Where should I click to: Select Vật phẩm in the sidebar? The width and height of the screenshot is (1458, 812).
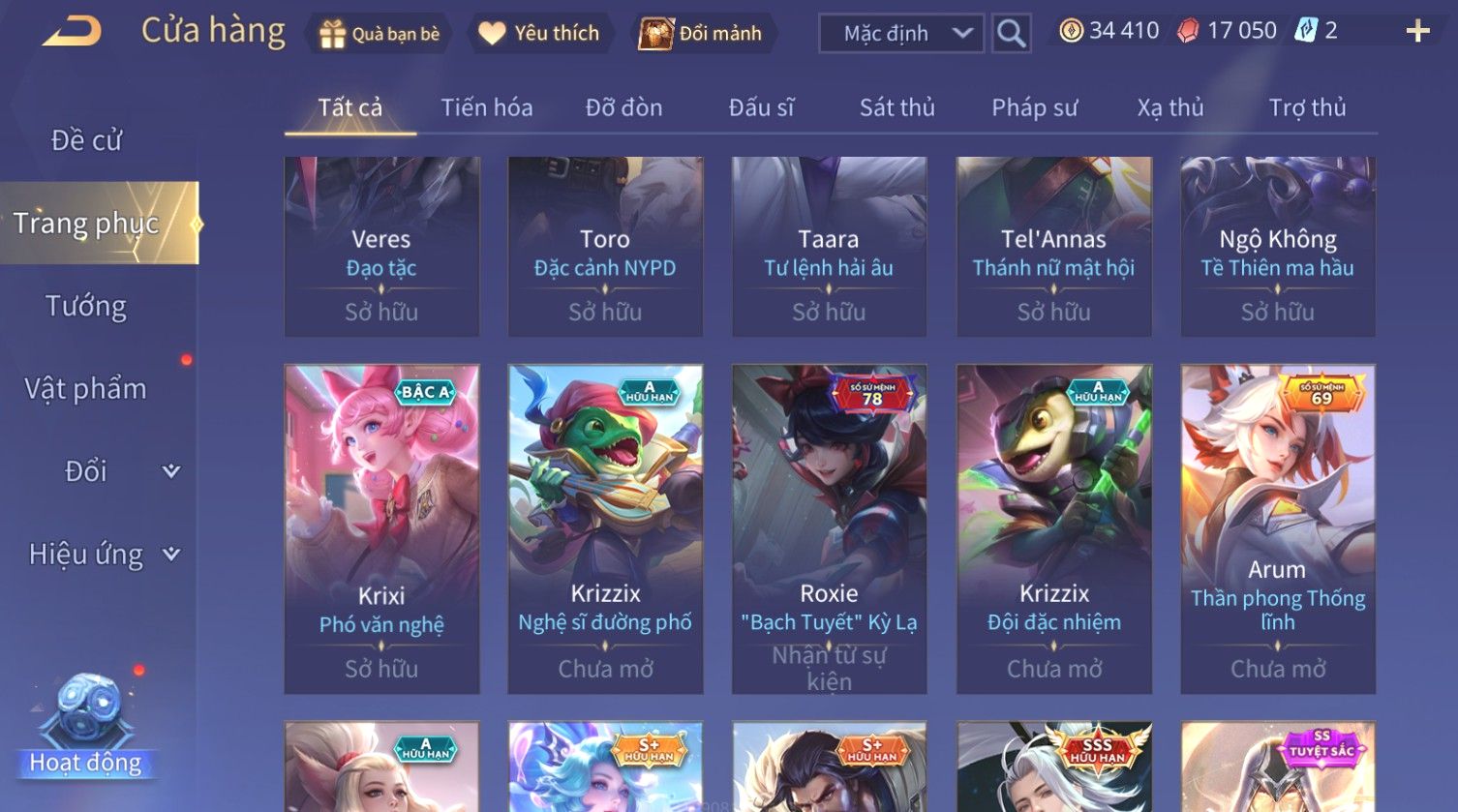[86, 389]
